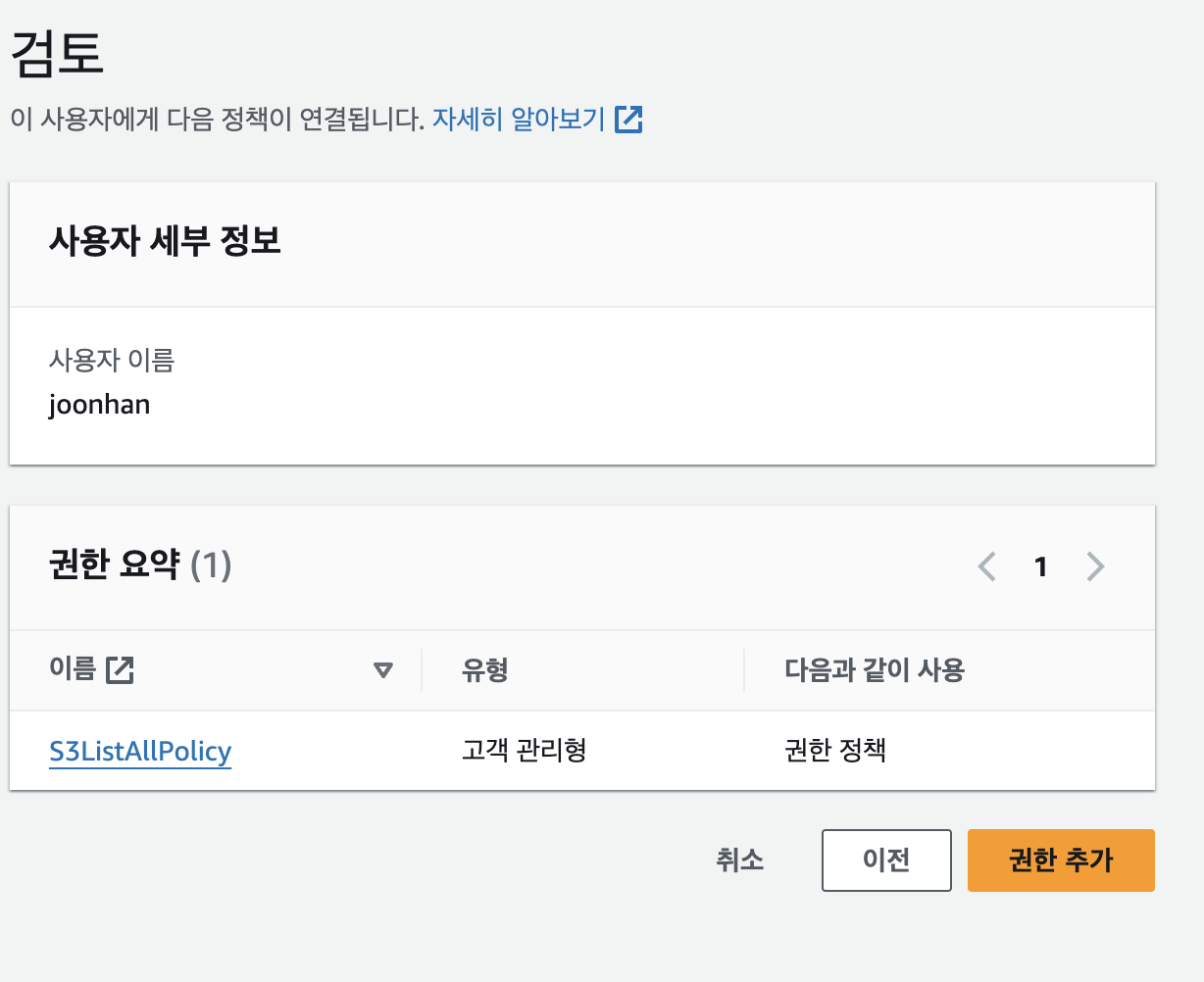Select page number 1 in pagination
1204x982 pixels.
[x=1041, y=566]
